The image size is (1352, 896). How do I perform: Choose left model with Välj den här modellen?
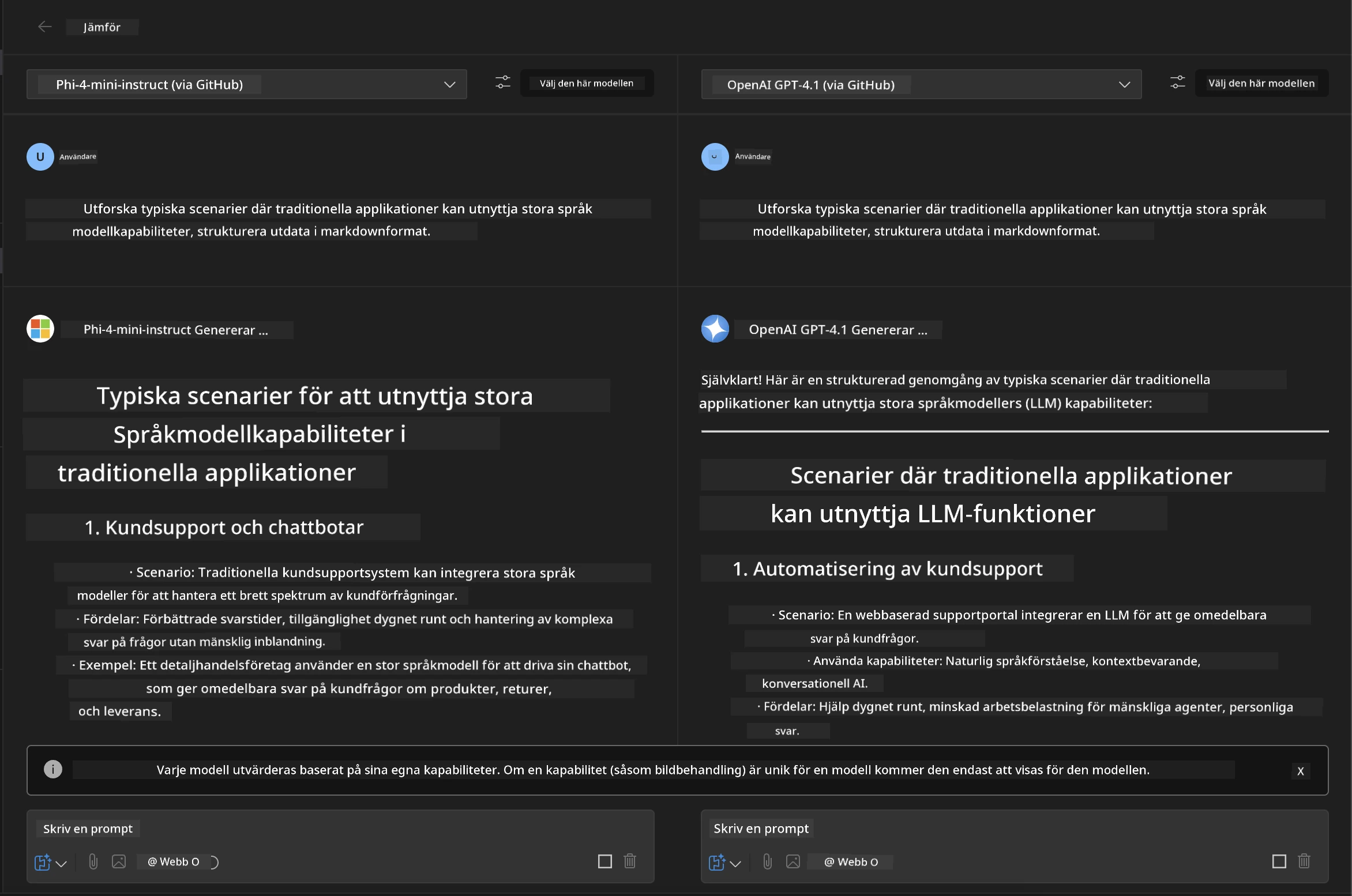click(x=587, y=83)
